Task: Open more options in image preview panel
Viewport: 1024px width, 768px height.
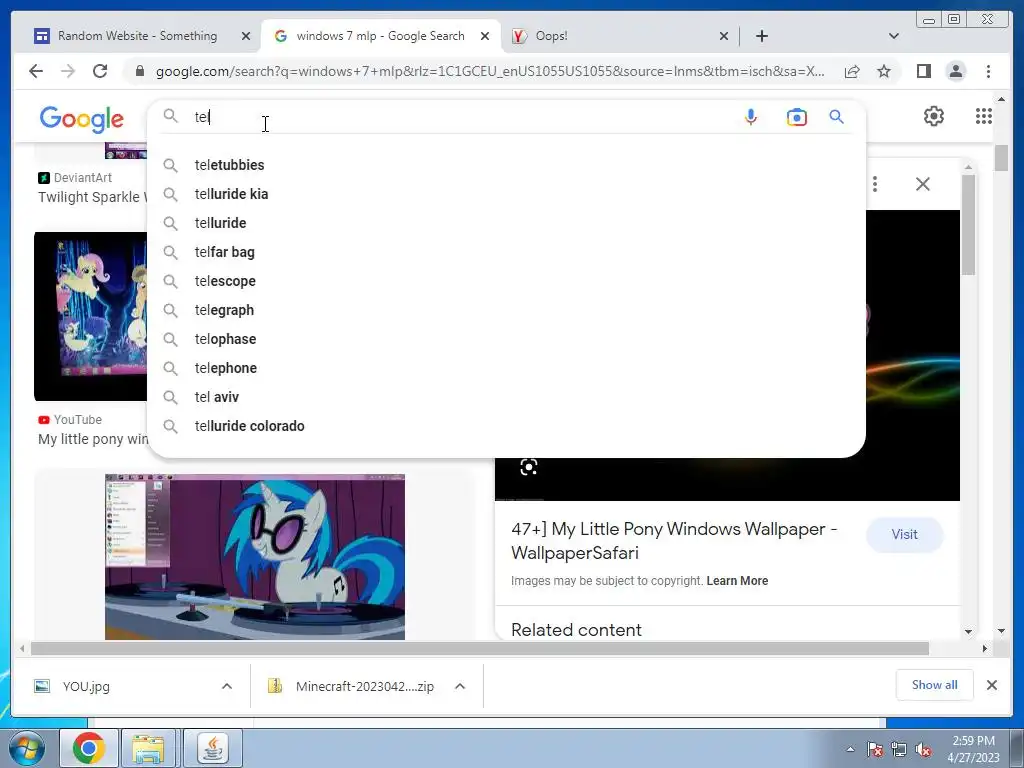Action: [x=875, y=184]
